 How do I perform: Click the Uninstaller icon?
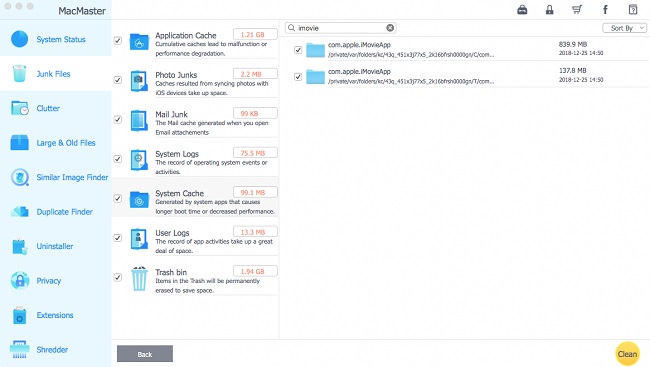coord(19,246)
